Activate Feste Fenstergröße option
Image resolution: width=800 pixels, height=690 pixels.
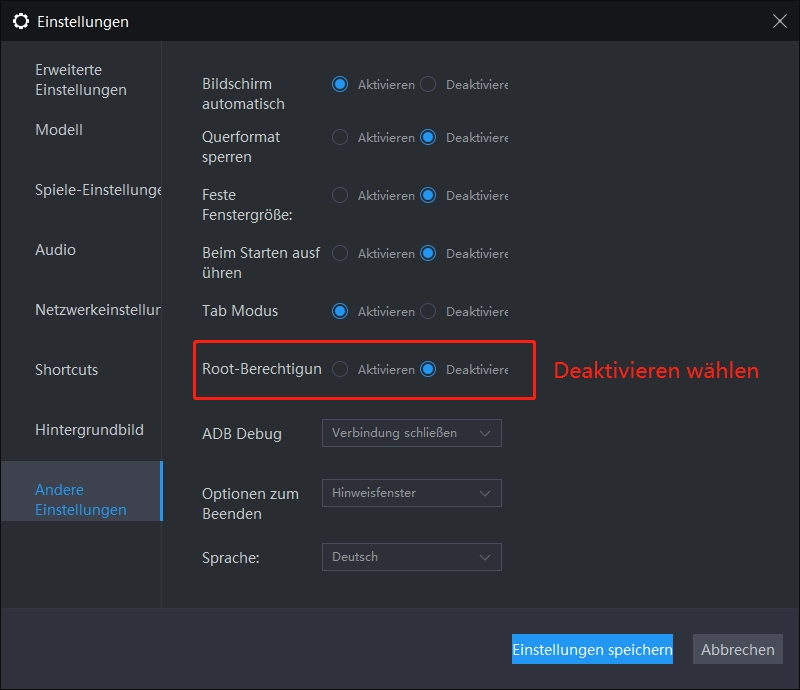(x=340, y=195)
